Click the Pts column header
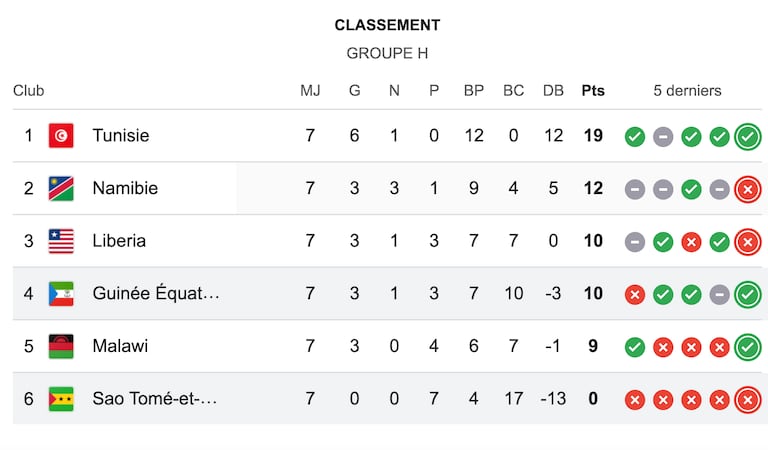 (593, 91)
